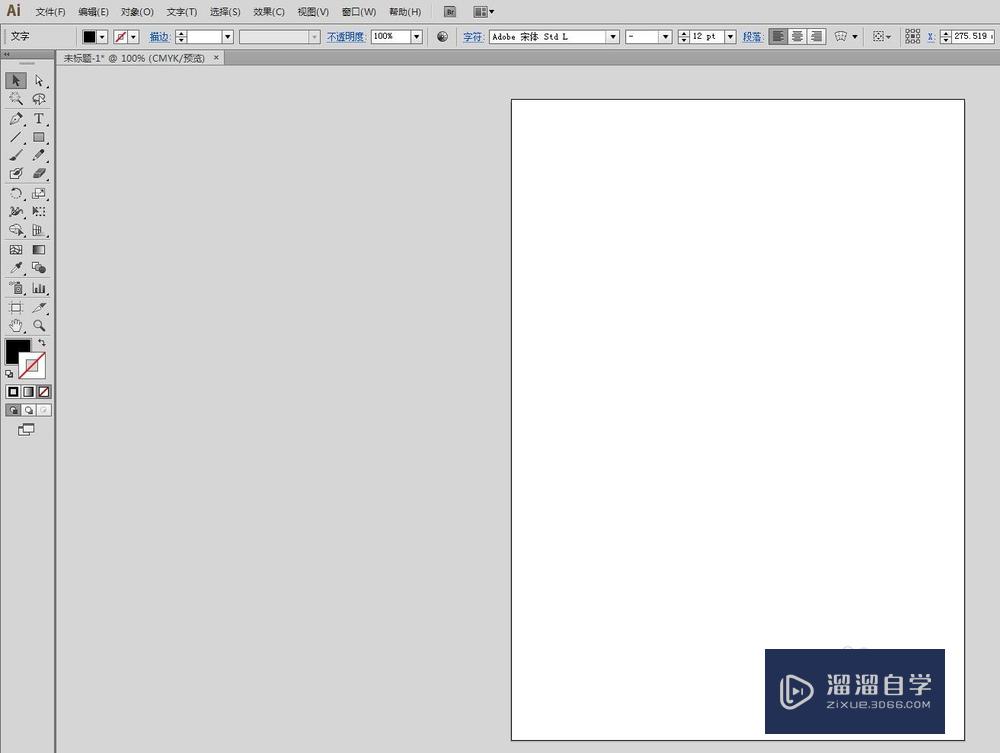This screenshot has width=1000, height=753.
Task: Select the Lasso tool
Action: coord(39,99)
